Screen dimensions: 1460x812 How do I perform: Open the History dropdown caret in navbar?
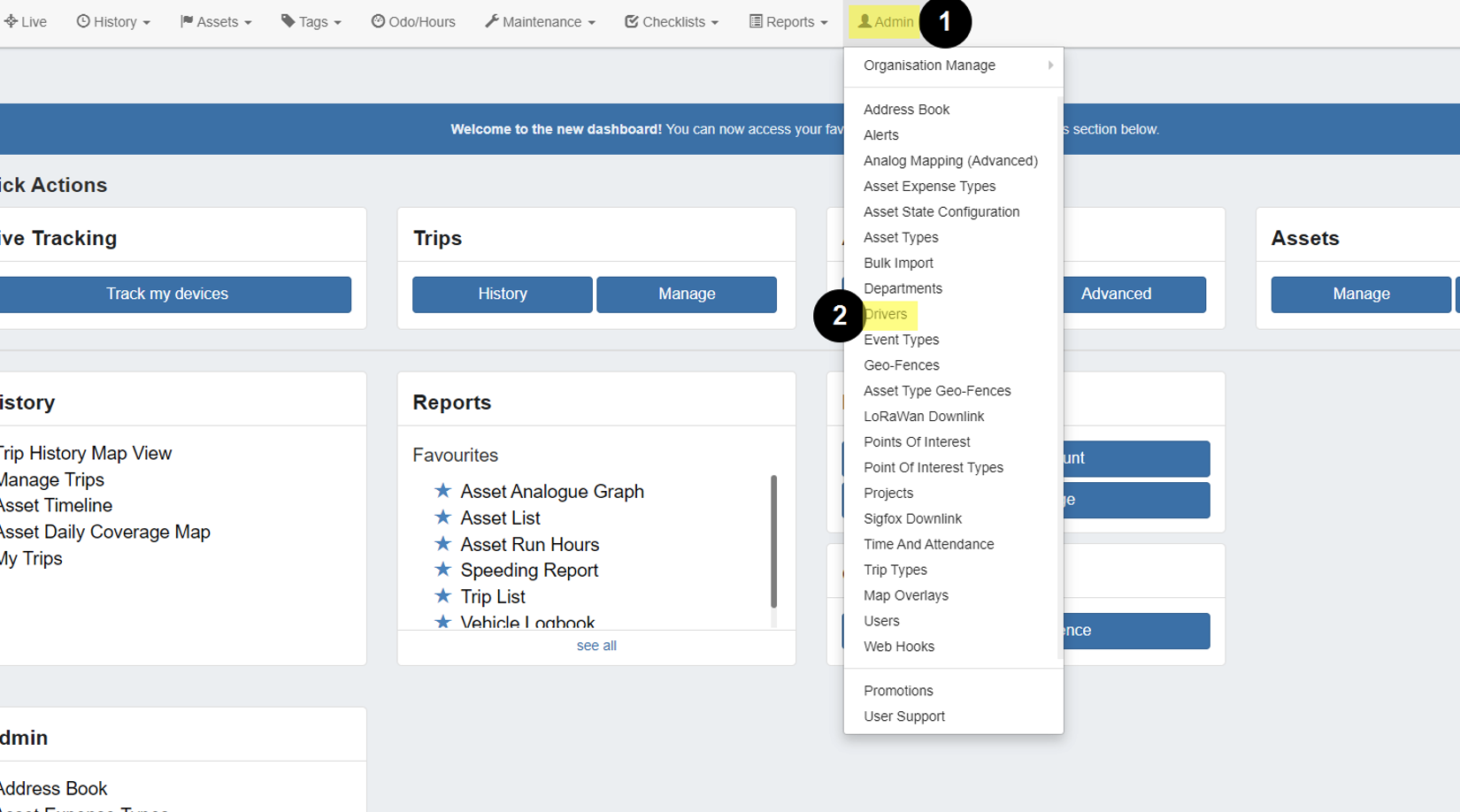click(x=146, y=23)
